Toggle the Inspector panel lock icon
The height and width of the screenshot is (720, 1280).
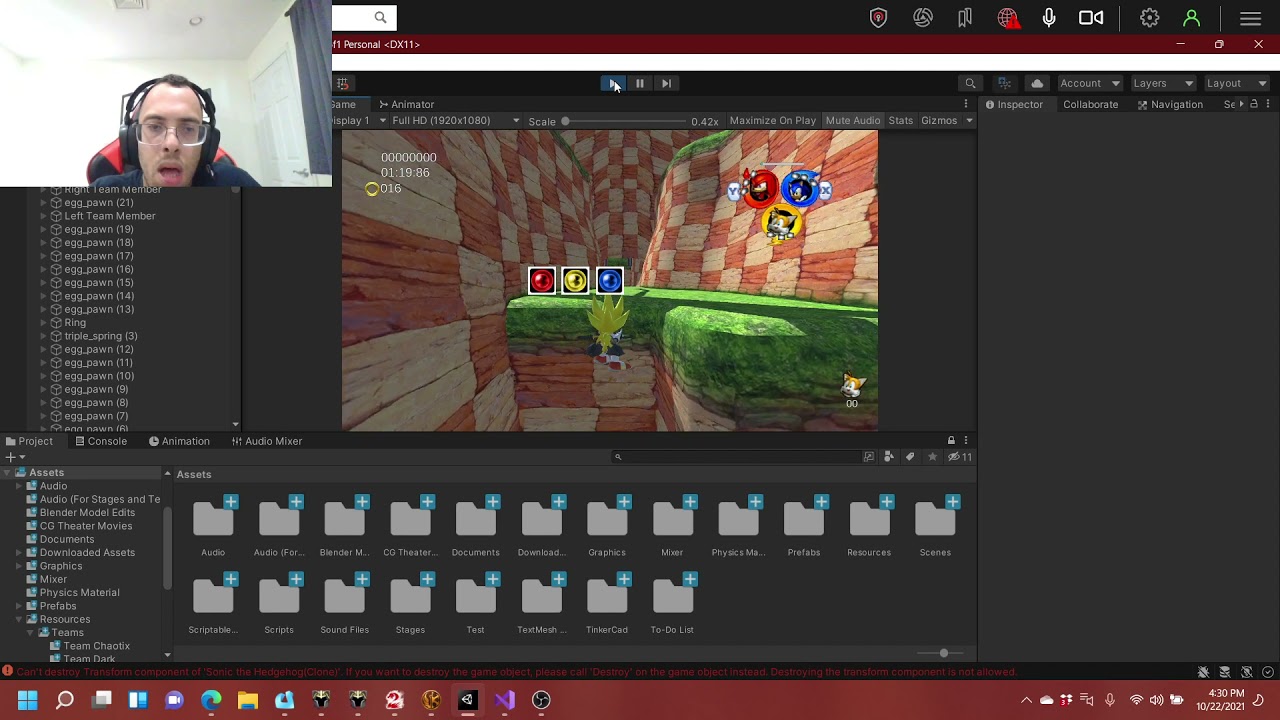click(x=1253, y=104)
